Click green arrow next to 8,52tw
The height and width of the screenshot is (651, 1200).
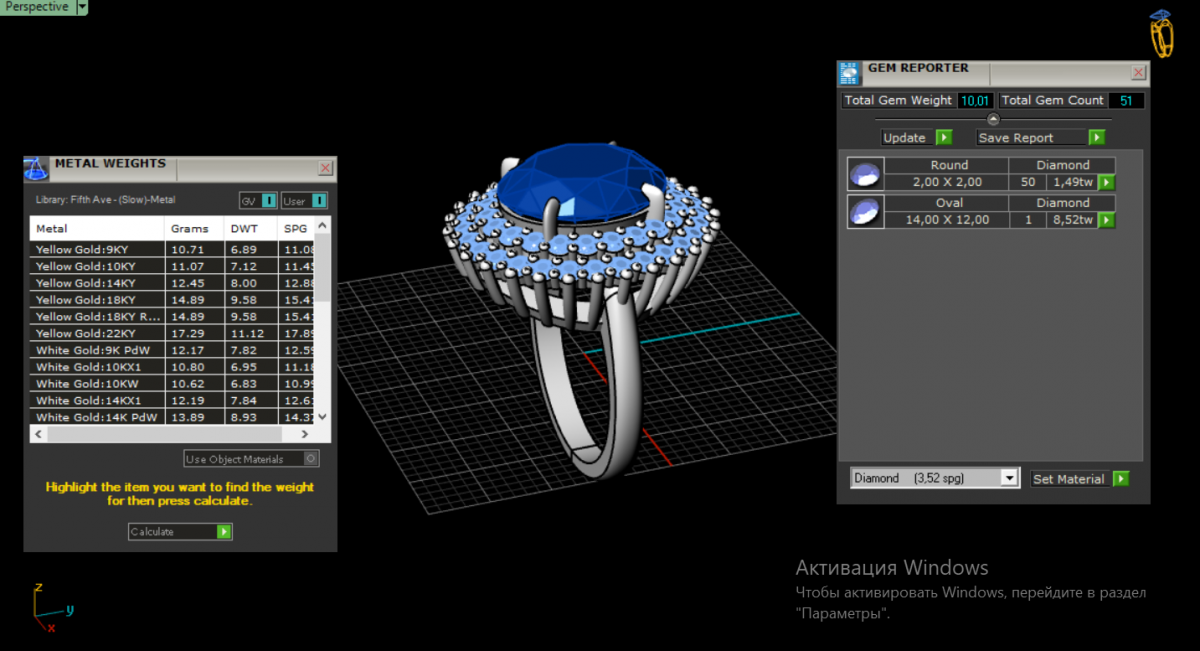coord(1106,219)
